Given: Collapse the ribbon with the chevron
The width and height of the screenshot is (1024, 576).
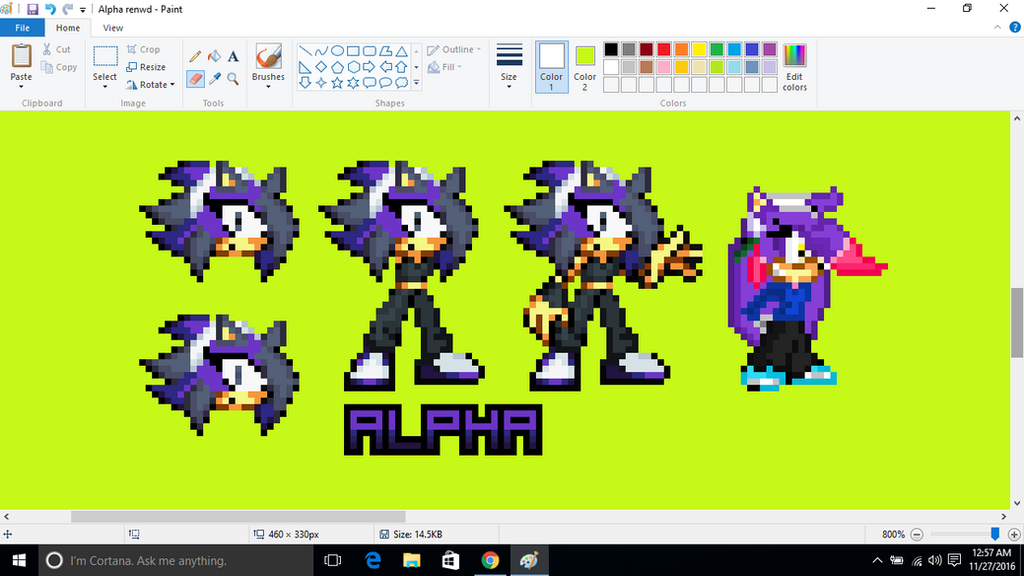Looking at the screenshot, I should coord(997,27).
